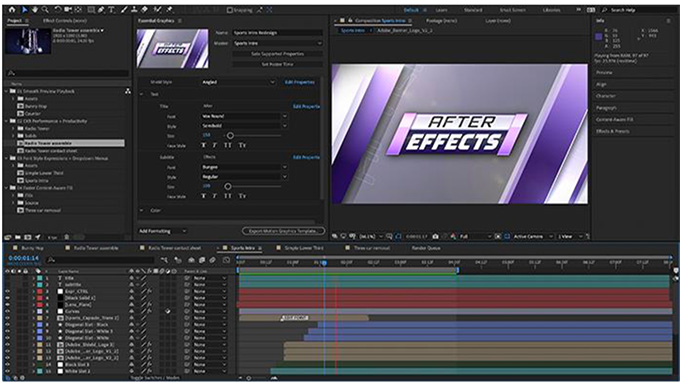This screenshot has width=680, height=383.
Task: Click Export Motion Graphics Template button
Action: pyautogui.click(x=284, y=231)
